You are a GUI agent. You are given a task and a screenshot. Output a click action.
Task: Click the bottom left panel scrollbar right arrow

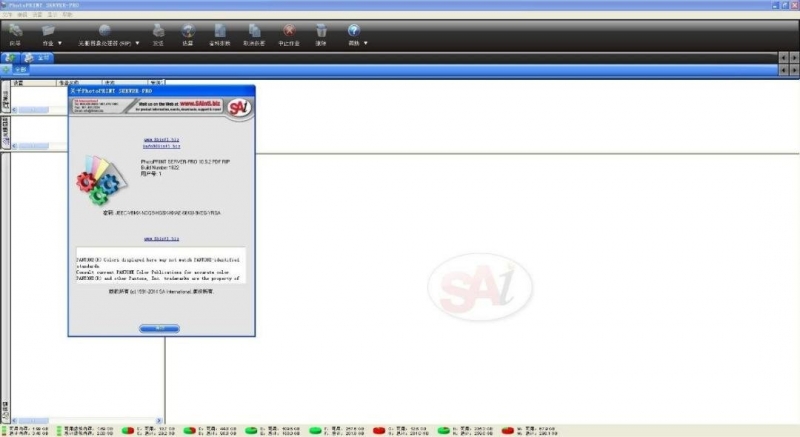(x=159, y=421)
